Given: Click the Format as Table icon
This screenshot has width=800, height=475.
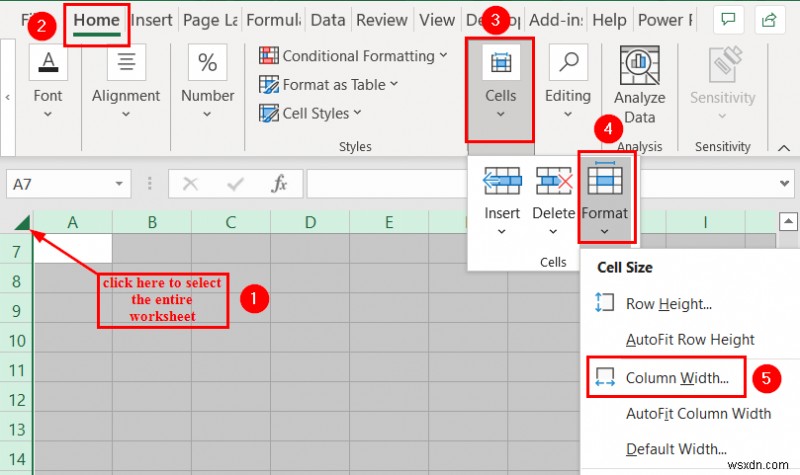Looking at the screenshot, I should click(268, 84).
